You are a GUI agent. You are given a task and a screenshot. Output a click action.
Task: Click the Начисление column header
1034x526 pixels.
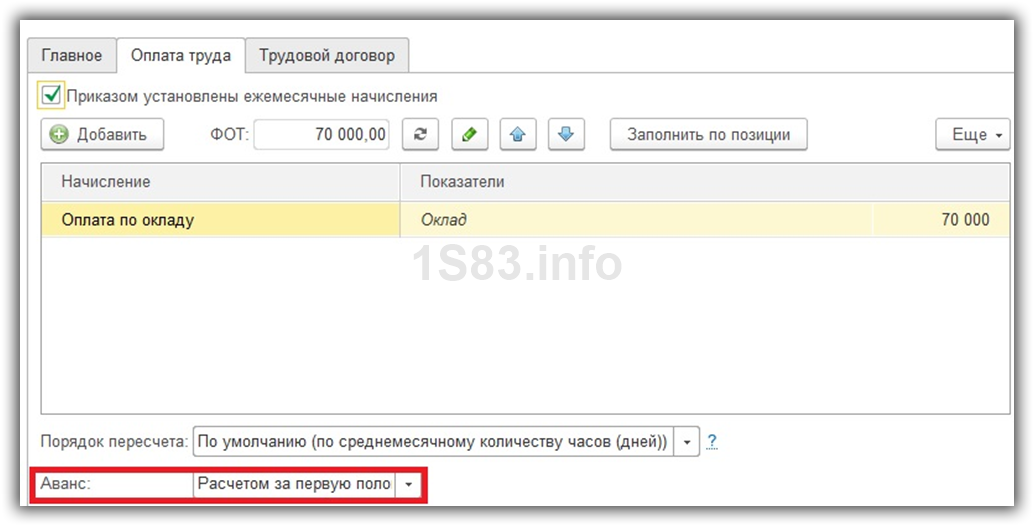click(x=220, y=182)
